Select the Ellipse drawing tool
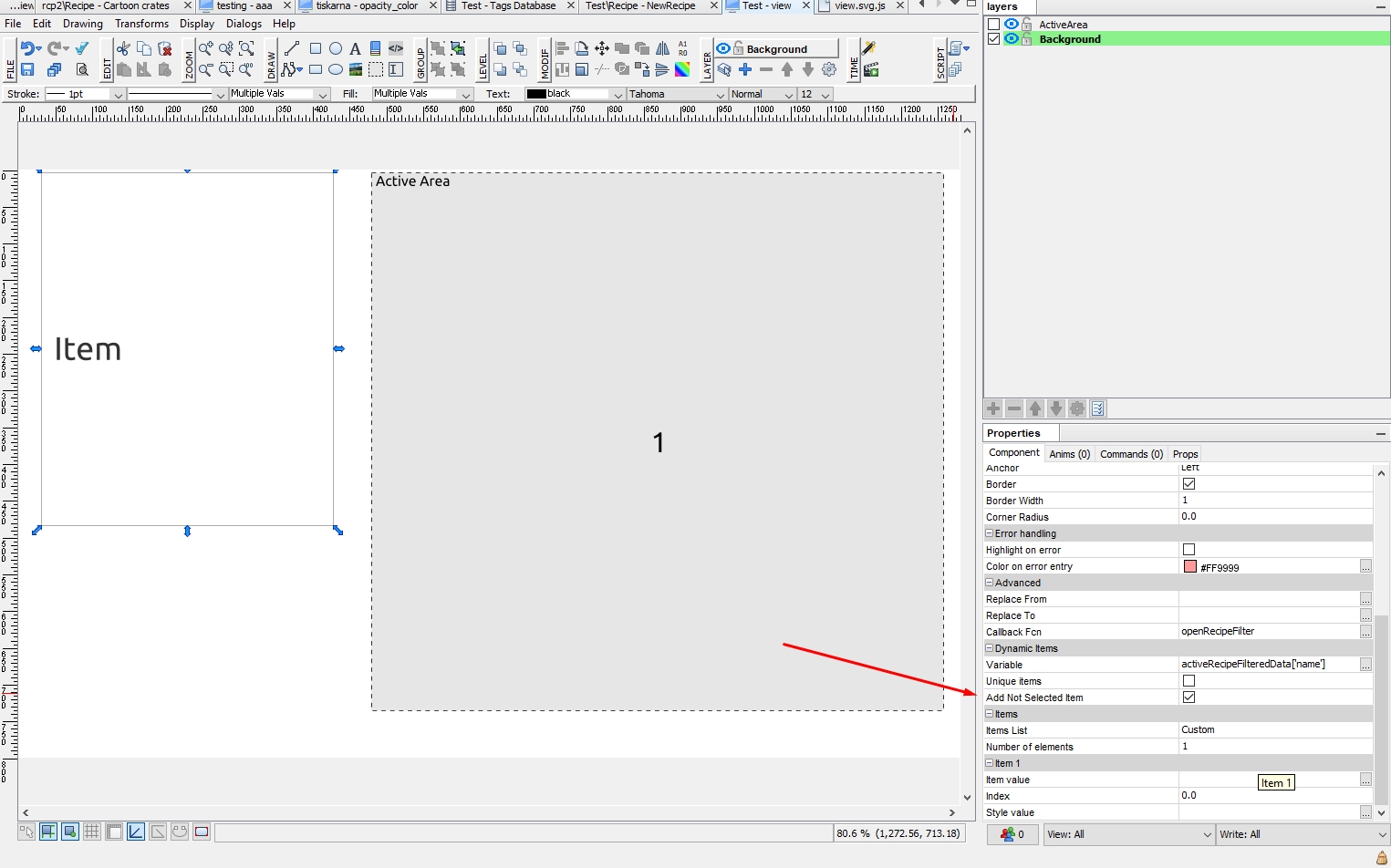This screenshot has height=868, width=1391. coord(336,69)
